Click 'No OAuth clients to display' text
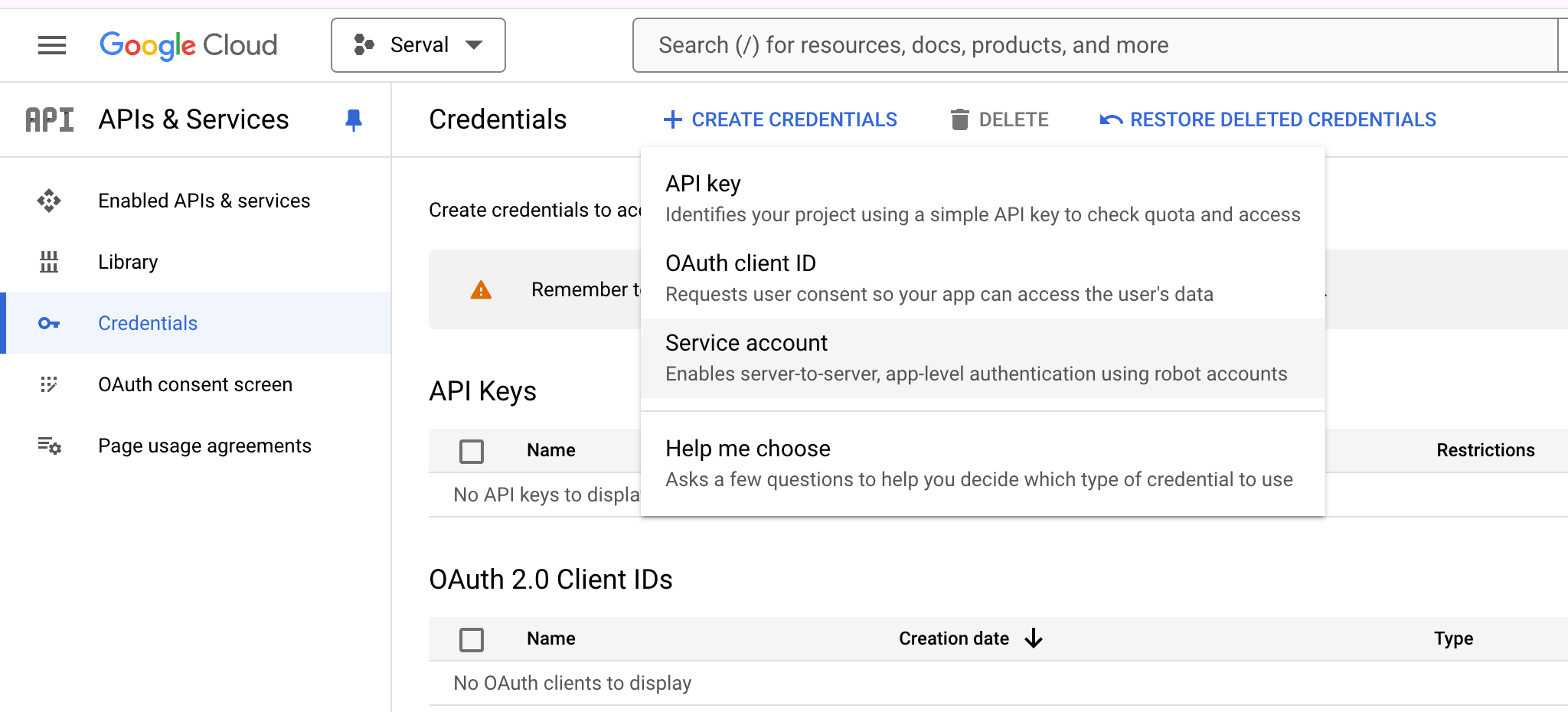Screen dimensions: 1568x712 coord(572,683)
